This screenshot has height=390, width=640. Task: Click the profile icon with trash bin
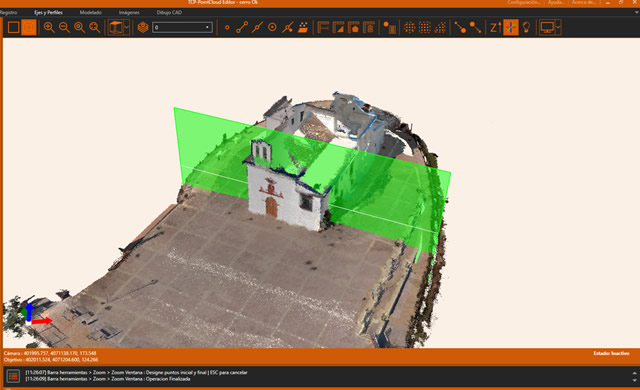click(x=369, y=27)
